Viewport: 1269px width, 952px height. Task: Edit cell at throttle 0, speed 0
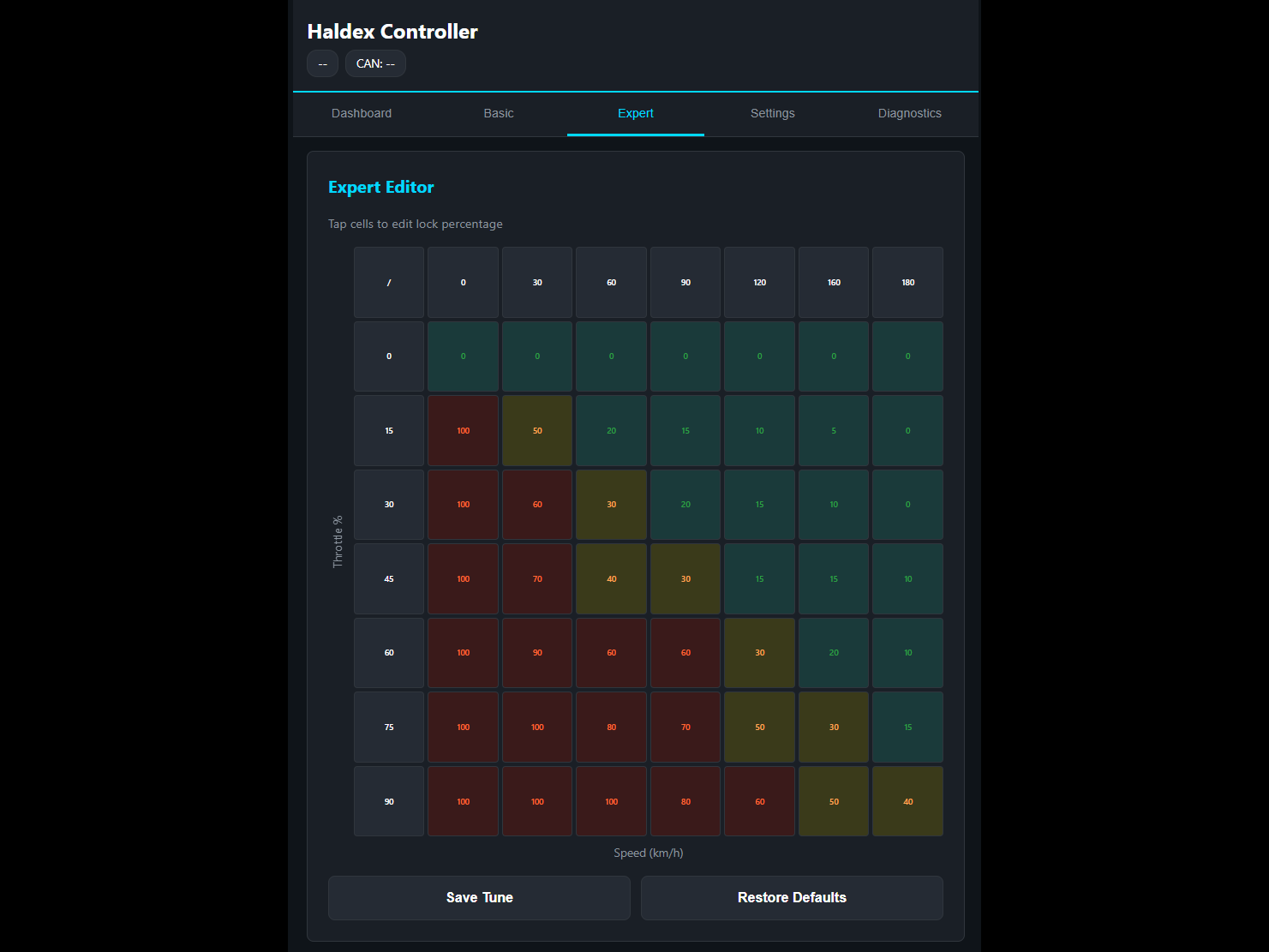[463, 356]
